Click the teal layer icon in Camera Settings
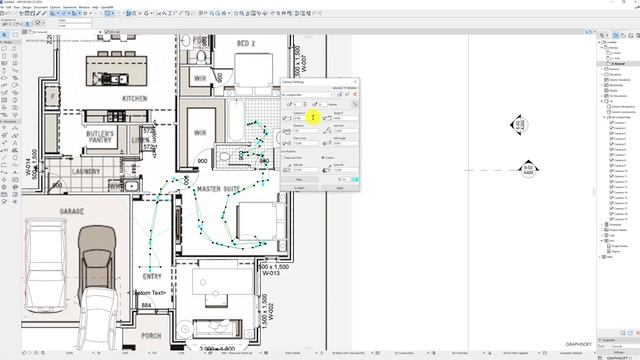 coord(355,180)
